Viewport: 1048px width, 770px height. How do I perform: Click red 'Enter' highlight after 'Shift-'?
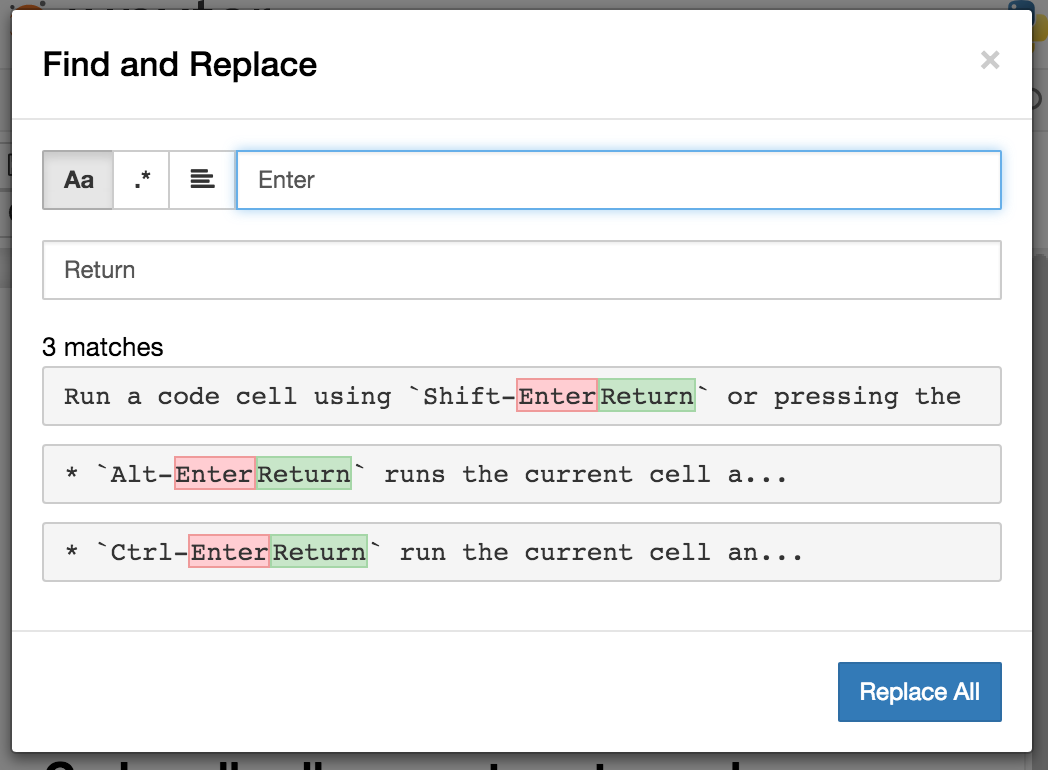557,396
